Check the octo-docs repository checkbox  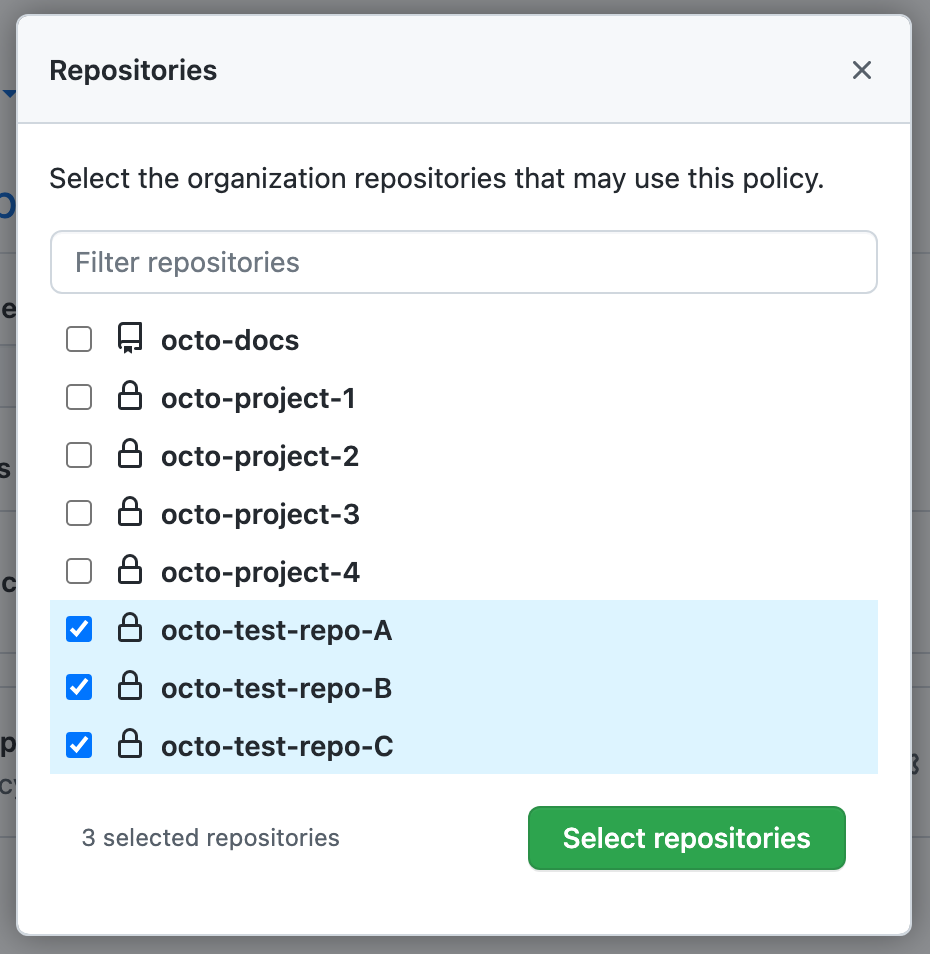[x=78, y=339]
